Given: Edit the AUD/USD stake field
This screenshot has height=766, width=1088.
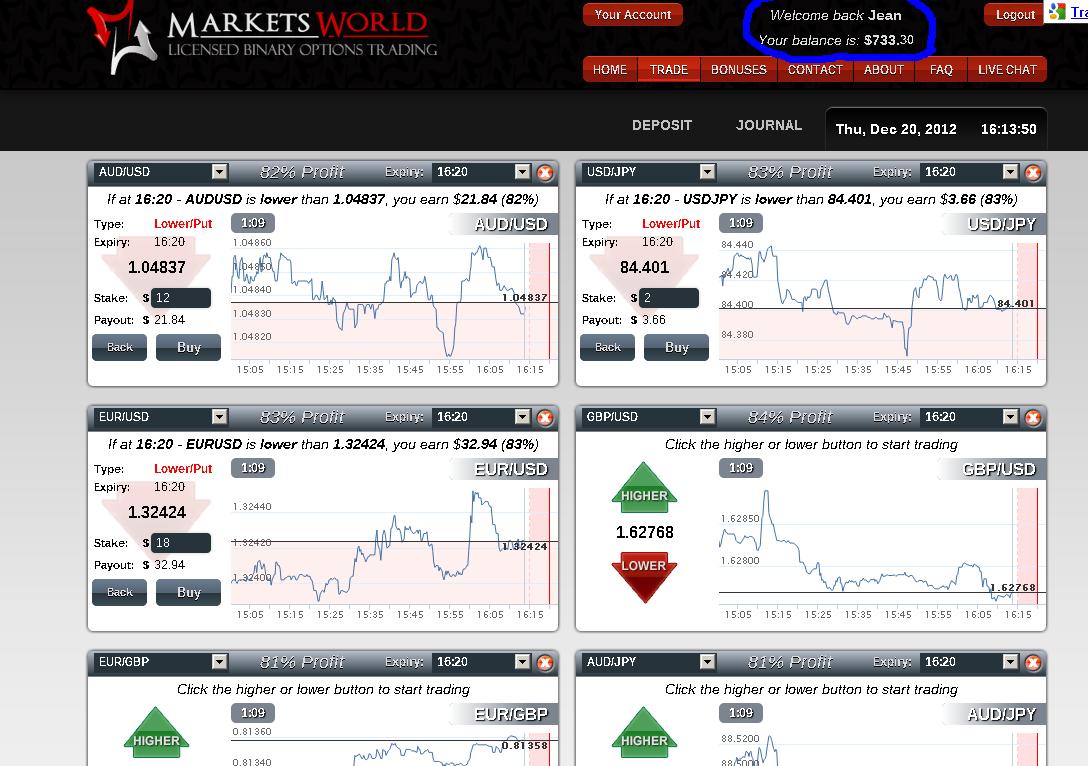Looking at the screenshot, I should pos(180,298).
